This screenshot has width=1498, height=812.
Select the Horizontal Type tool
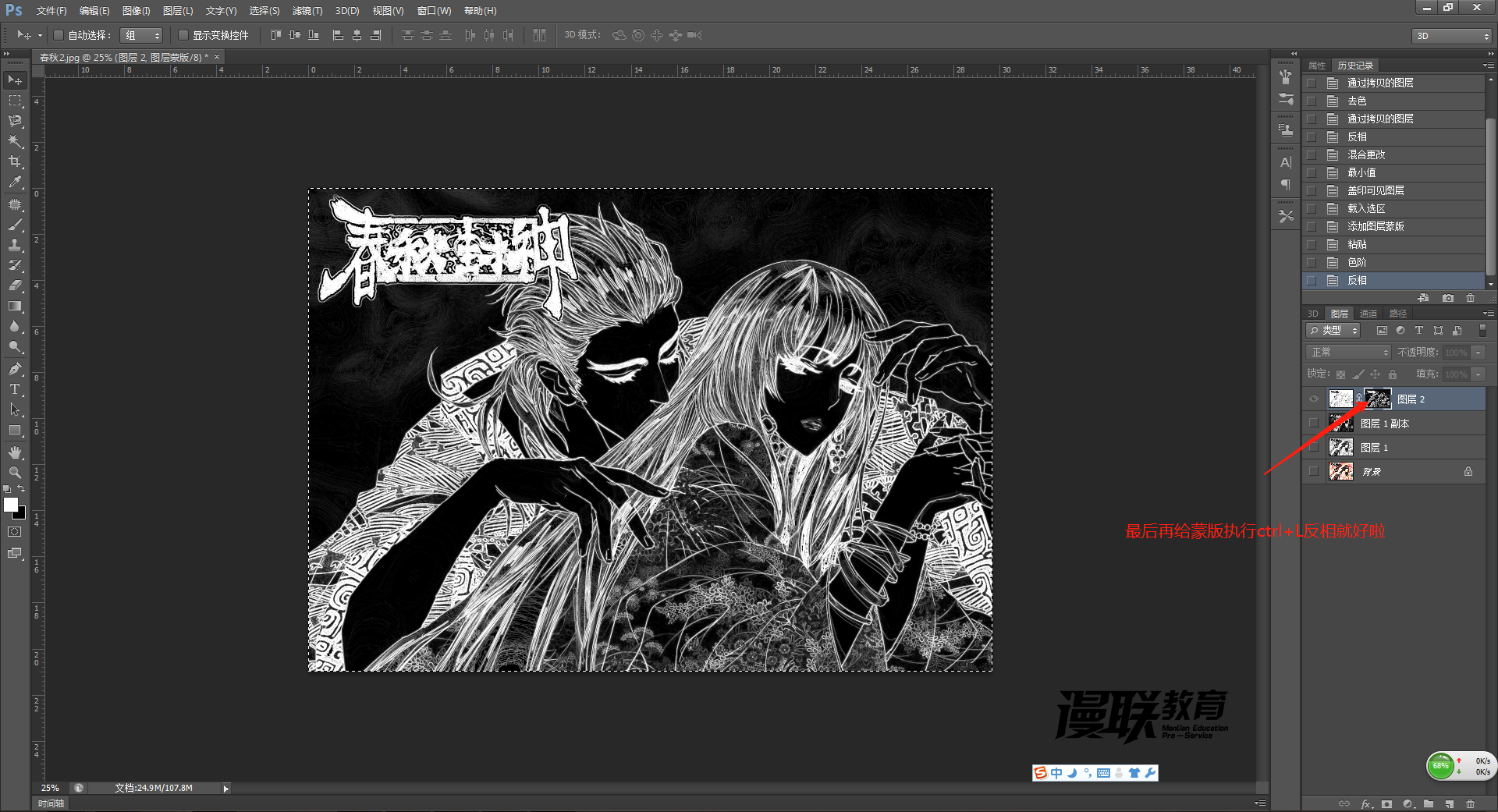coord(15,389)
